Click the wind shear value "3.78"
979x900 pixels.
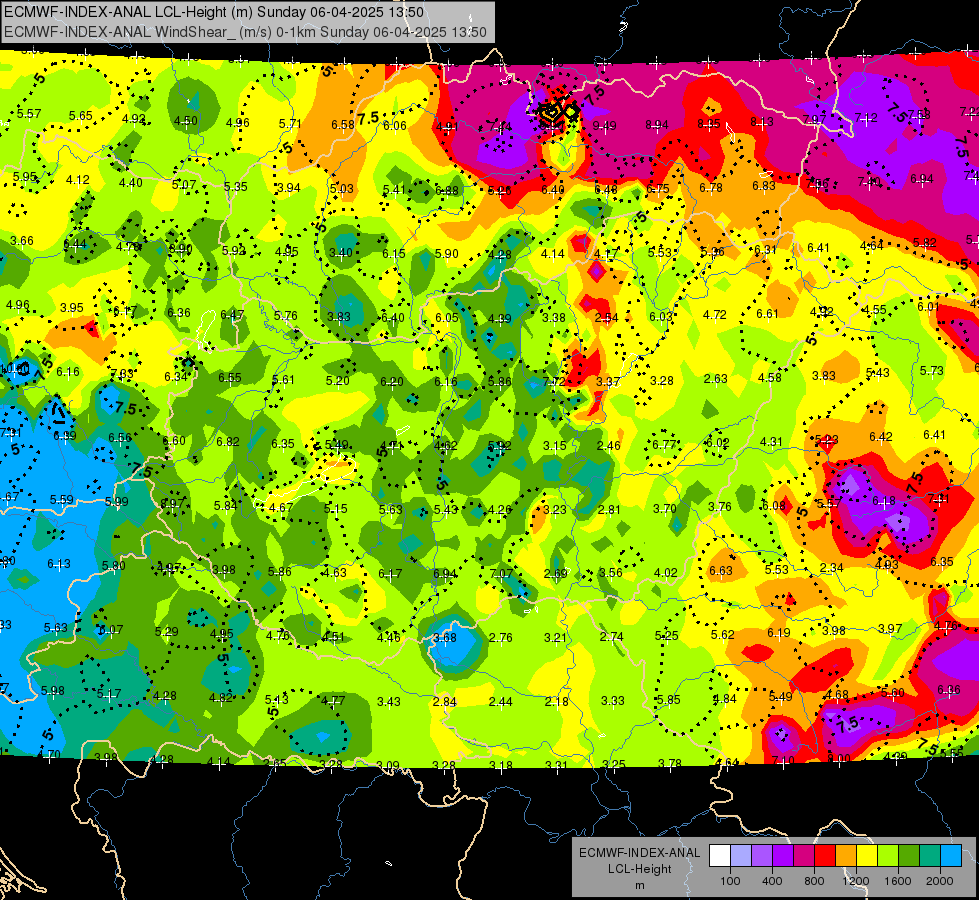(x=670, y=763)
